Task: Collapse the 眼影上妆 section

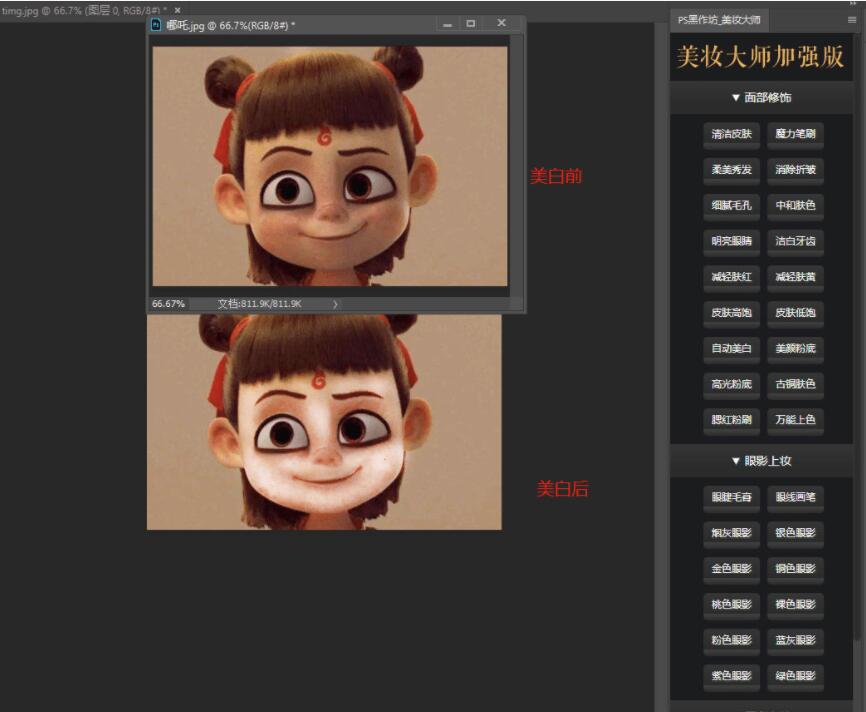Action: (x=761, y=461)
